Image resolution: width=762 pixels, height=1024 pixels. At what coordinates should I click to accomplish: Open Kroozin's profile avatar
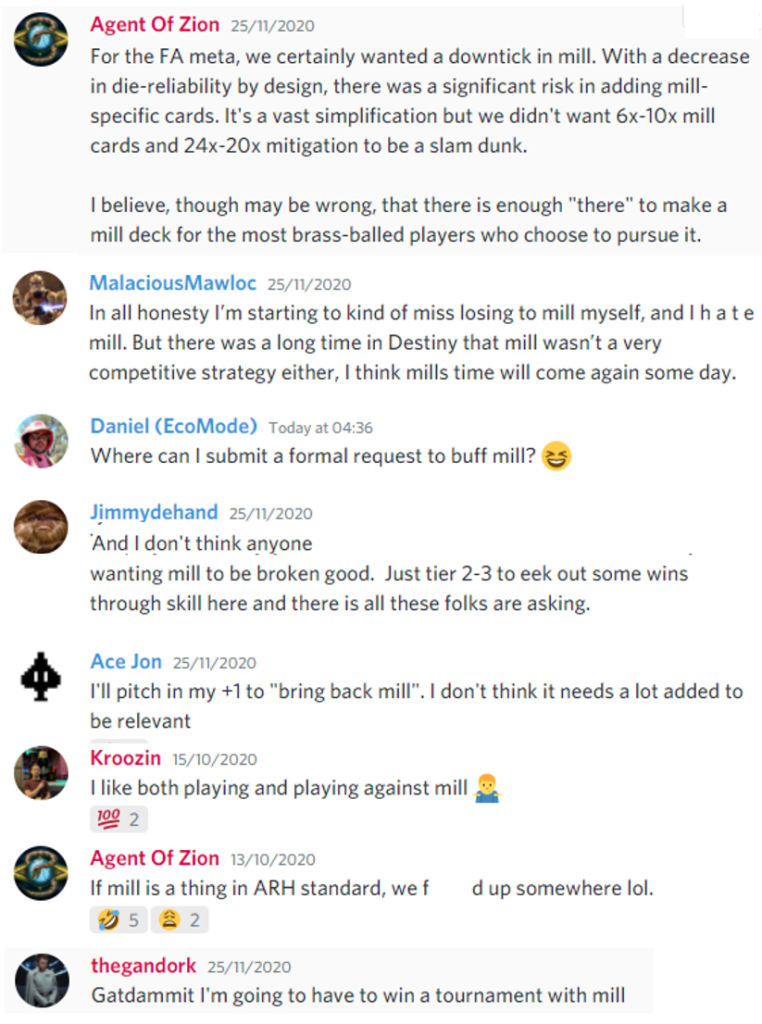(x=41, y=772)
